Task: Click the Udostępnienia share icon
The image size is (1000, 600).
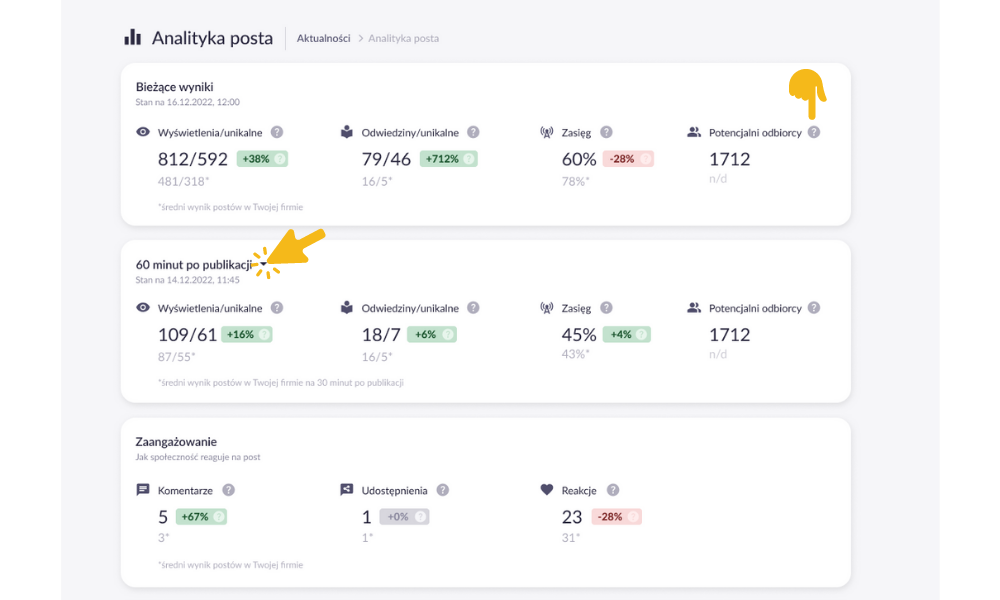Action: [x=346, y=490]
